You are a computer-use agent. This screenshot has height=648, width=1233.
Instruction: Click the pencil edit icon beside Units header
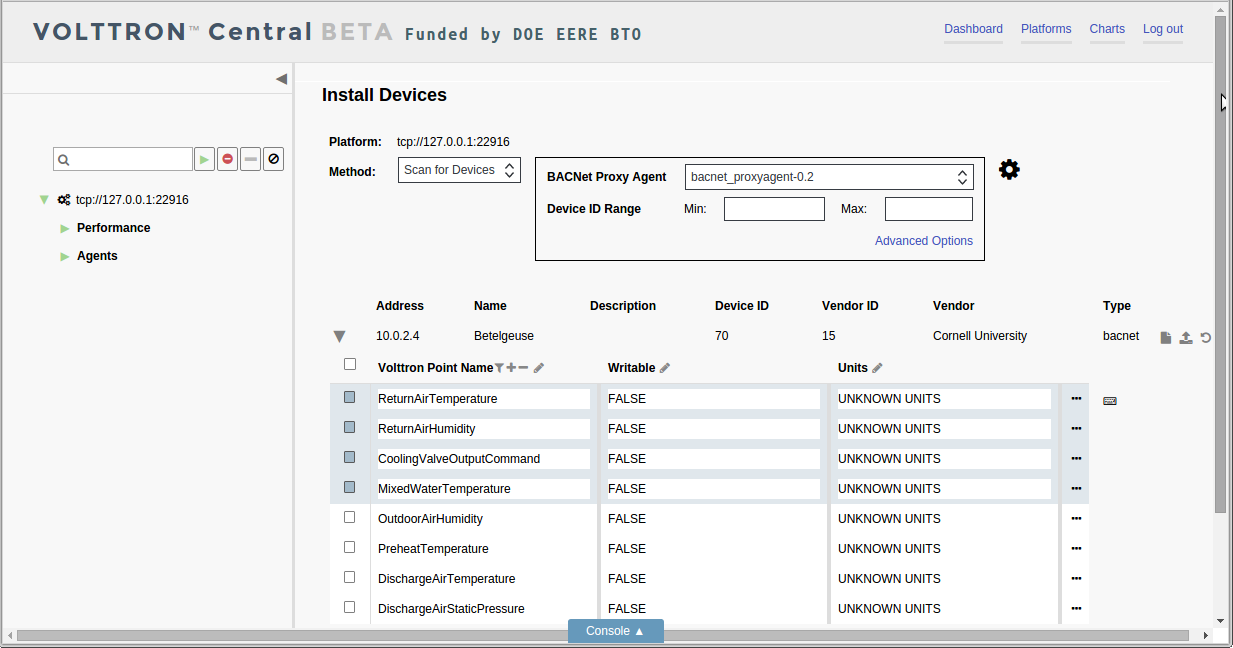pyautogui.click(x=877, y=368)
